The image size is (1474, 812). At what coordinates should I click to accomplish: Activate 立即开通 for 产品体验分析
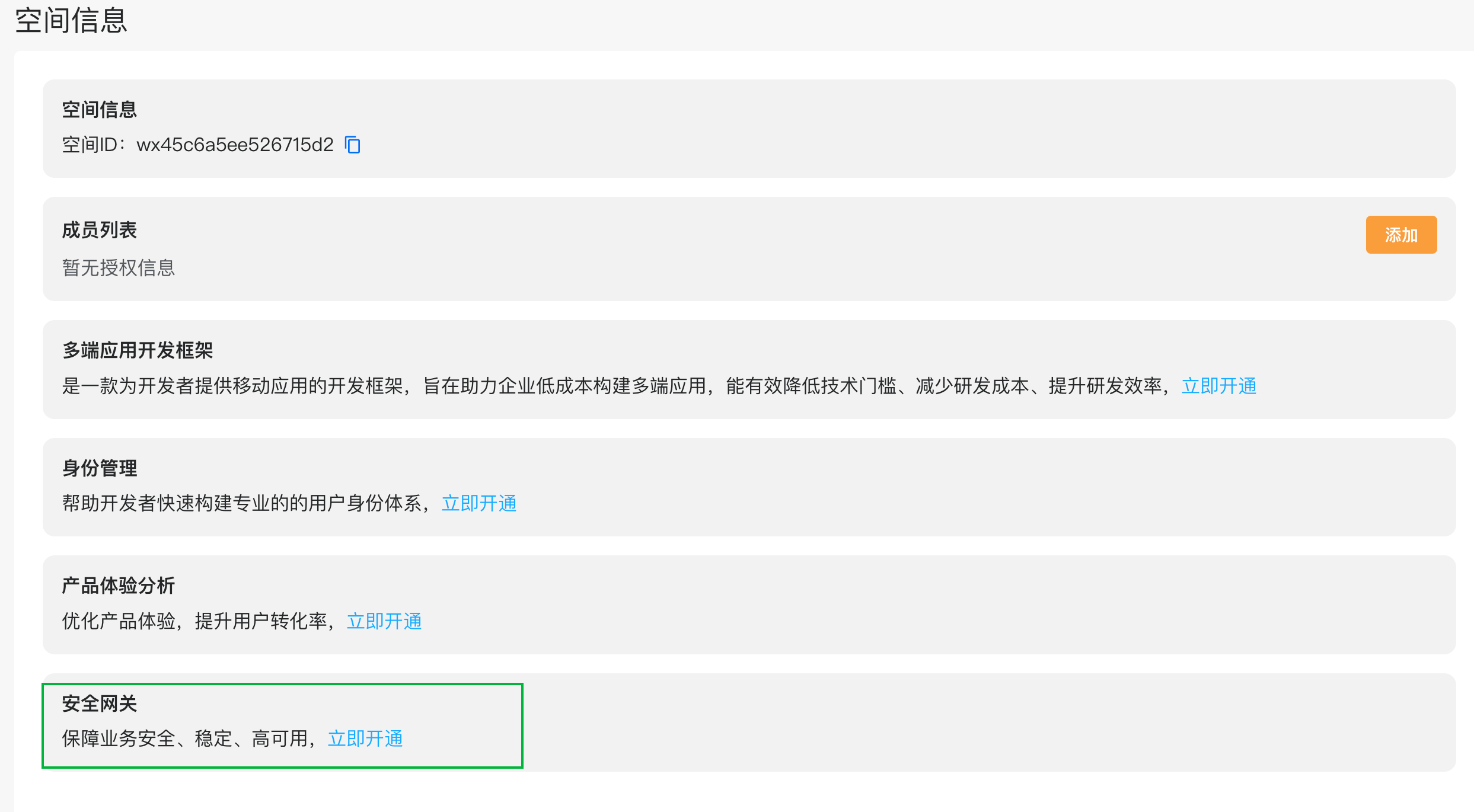pyautogui.click(x=384, y=621)
